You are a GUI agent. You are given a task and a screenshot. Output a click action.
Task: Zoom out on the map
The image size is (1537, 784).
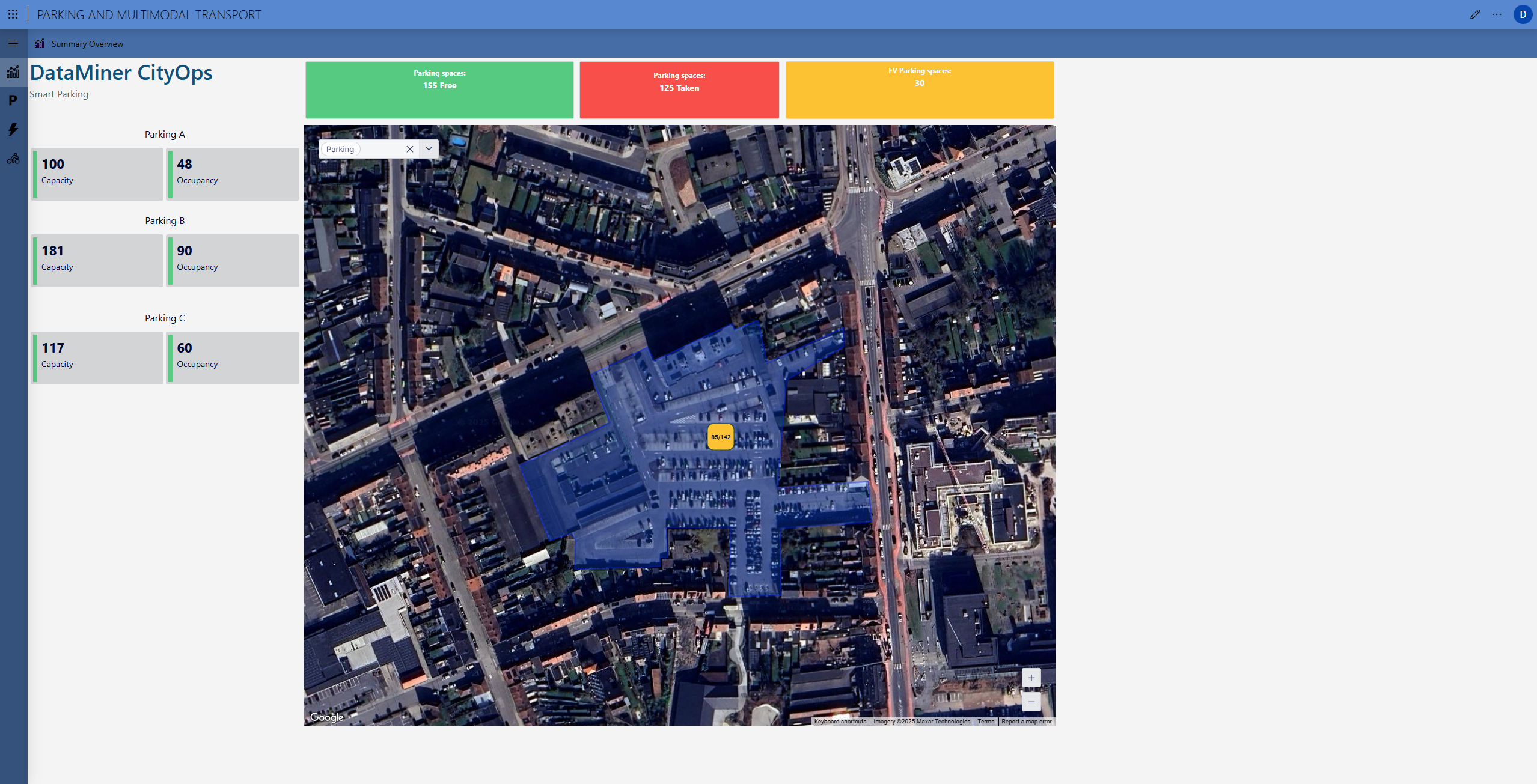click(1031, 702)
